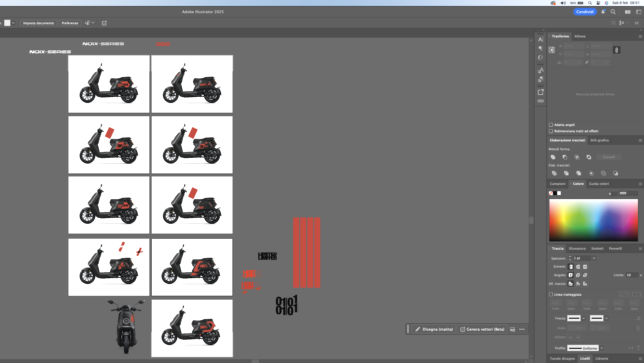Open the OpenType panel icon in dock

coord(540,57)
